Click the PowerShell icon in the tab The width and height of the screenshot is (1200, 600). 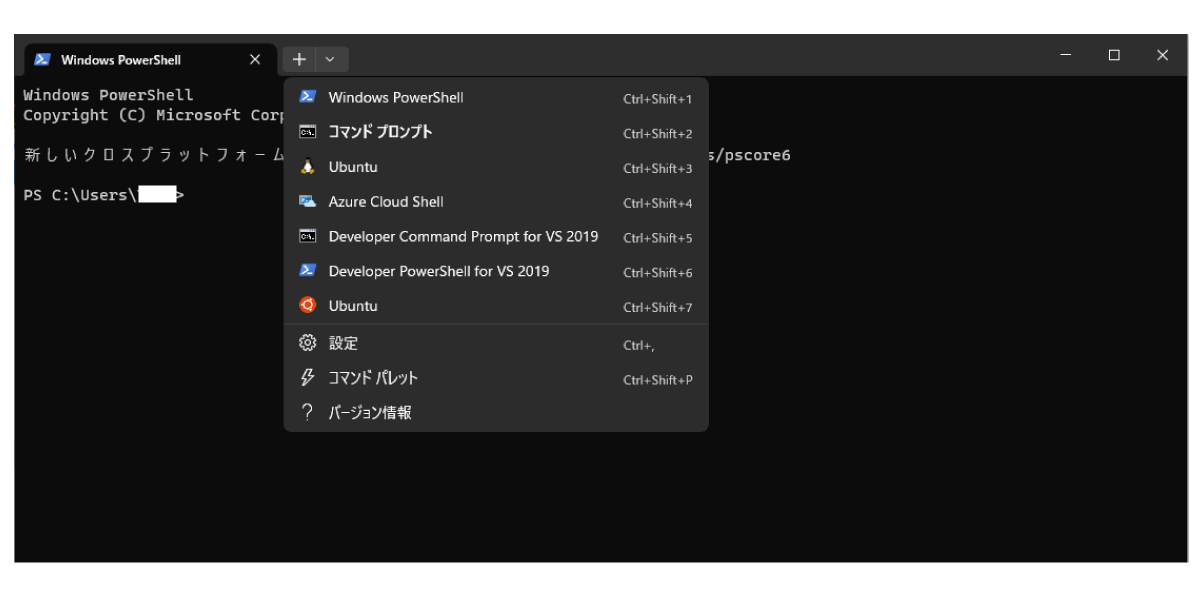42,60
